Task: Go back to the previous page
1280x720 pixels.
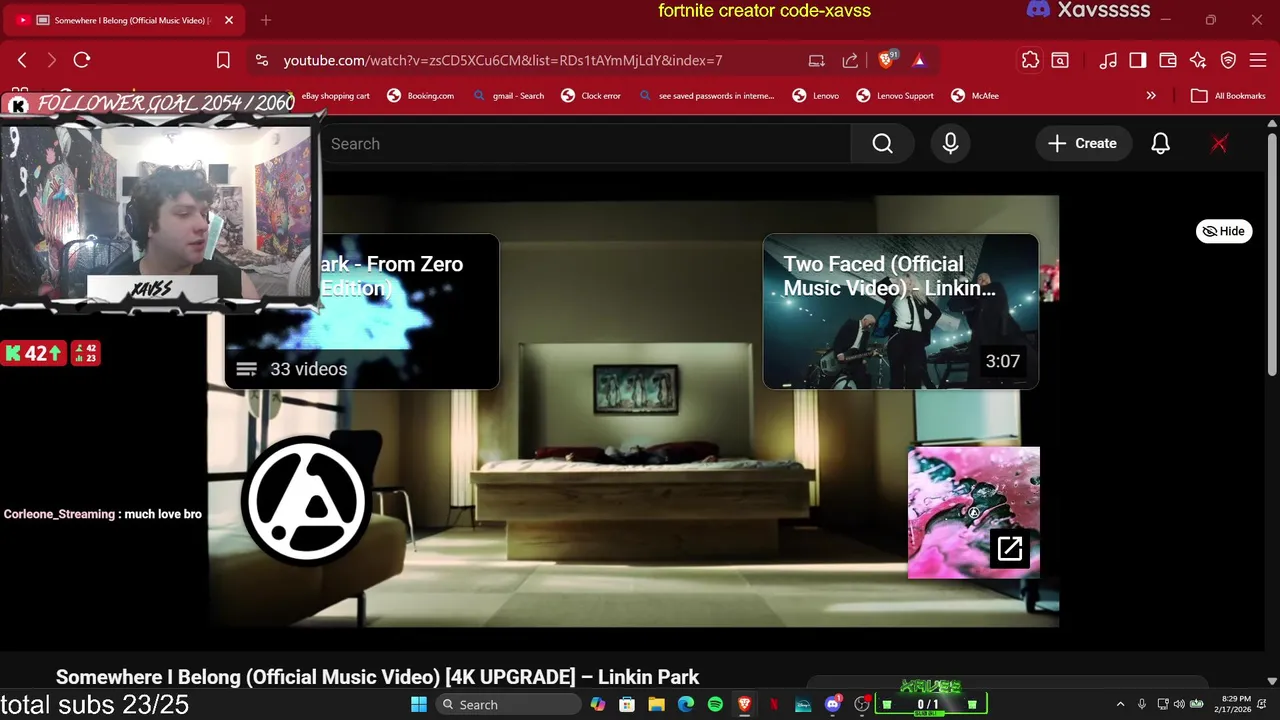Action: pyautogui.click(x=22, y=60)
